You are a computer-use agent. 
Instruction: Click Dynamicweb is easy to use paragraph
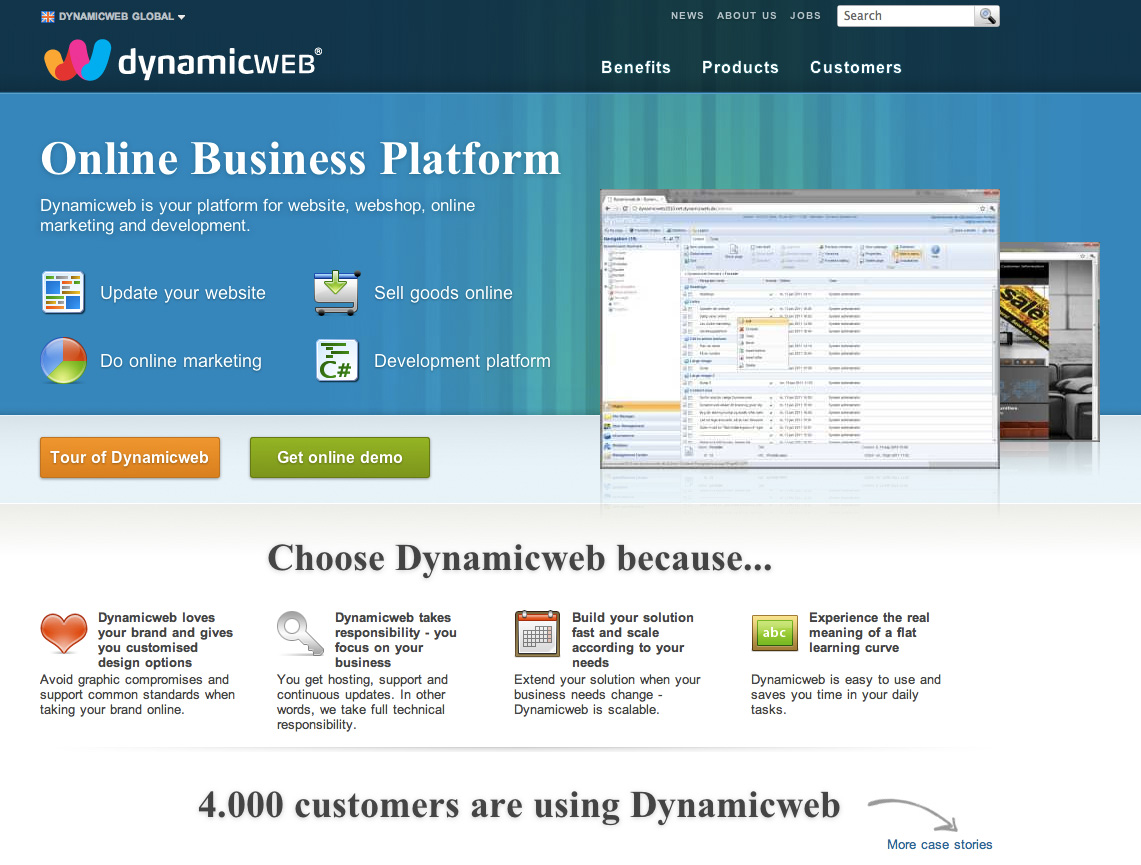click(846, 695)
